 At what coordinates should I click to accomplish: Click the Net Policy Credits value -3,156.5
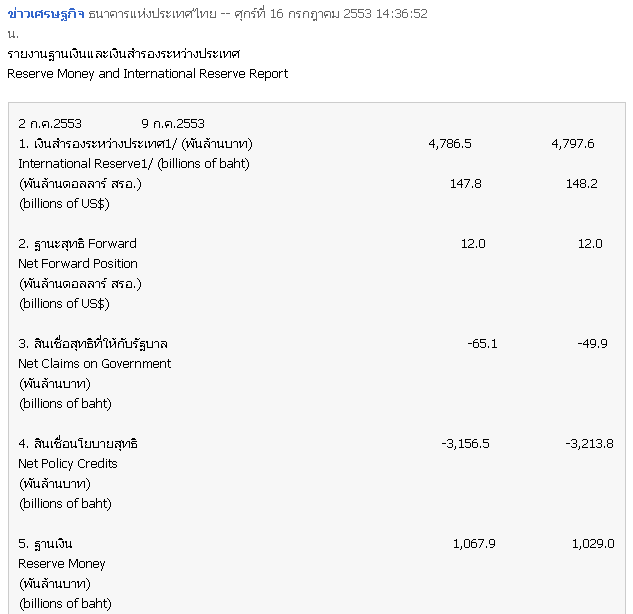click(x=465, y=444)
